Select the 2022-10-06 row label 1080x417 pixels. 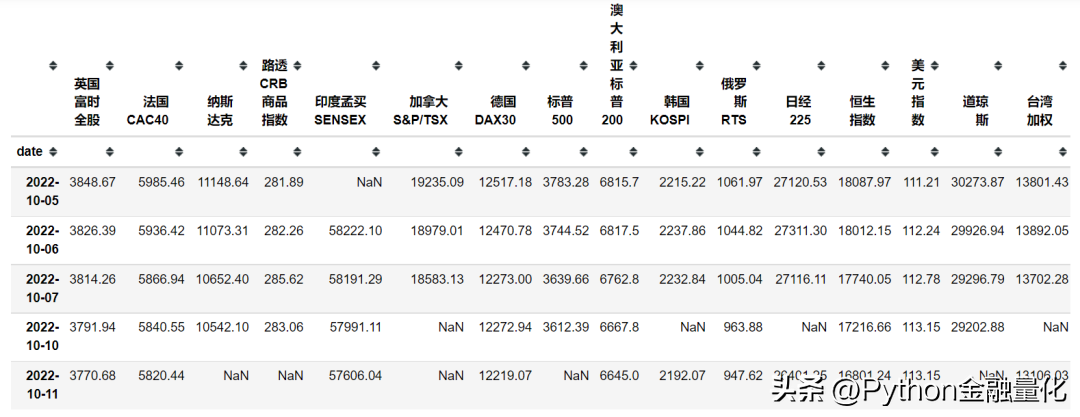pos(43,241)
